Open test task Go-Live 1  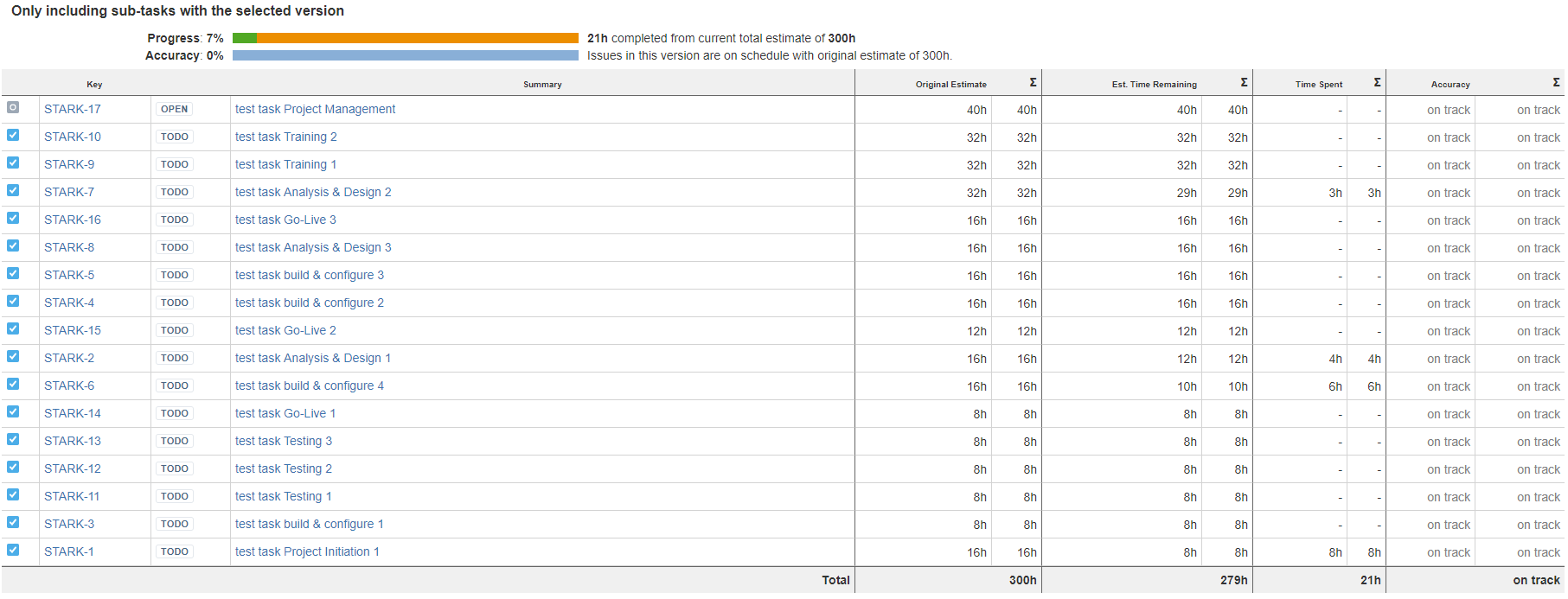click(x=285, y=413)
